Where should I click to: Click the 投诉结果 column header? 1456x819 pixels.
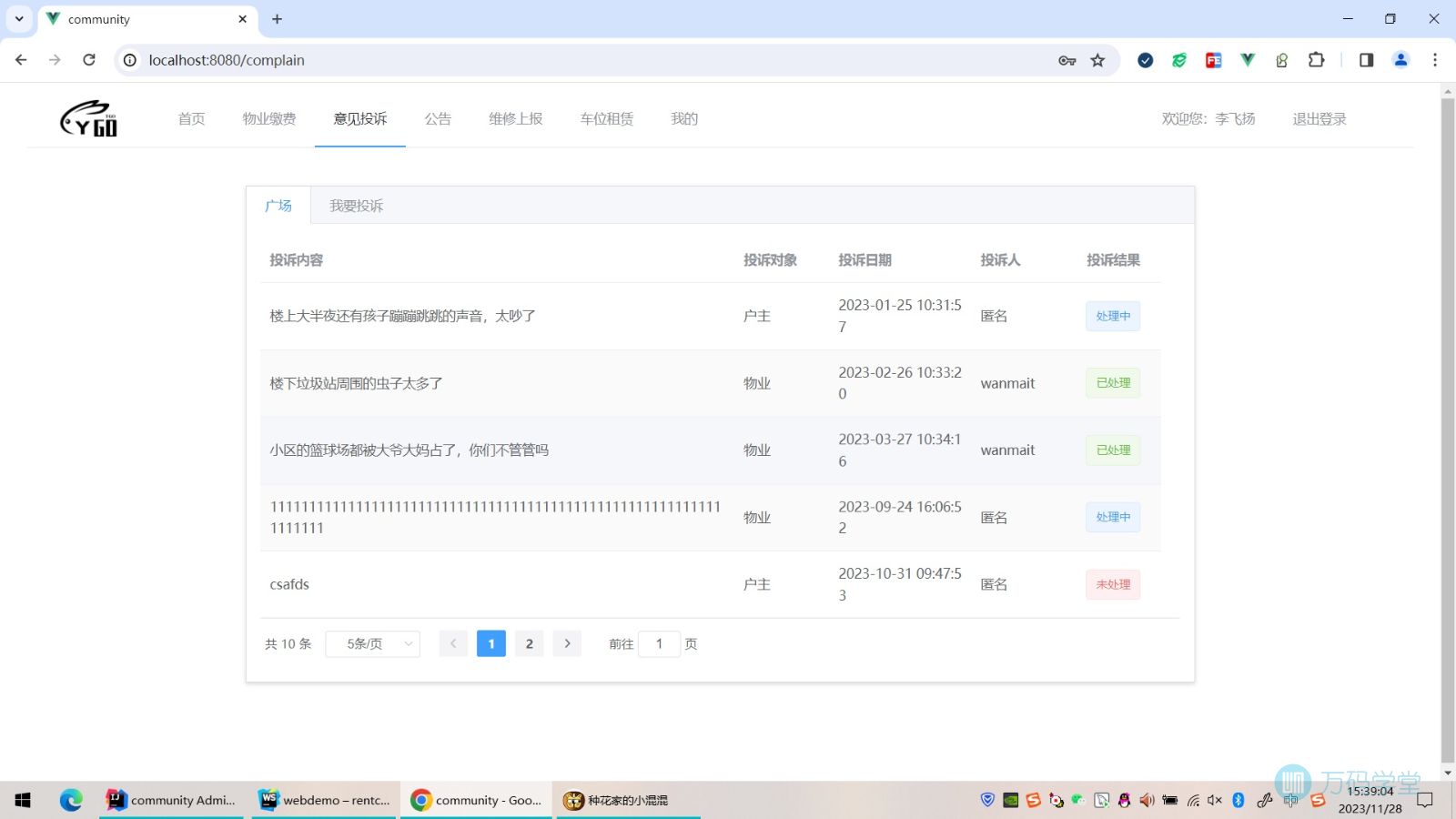coord(1113,260)
